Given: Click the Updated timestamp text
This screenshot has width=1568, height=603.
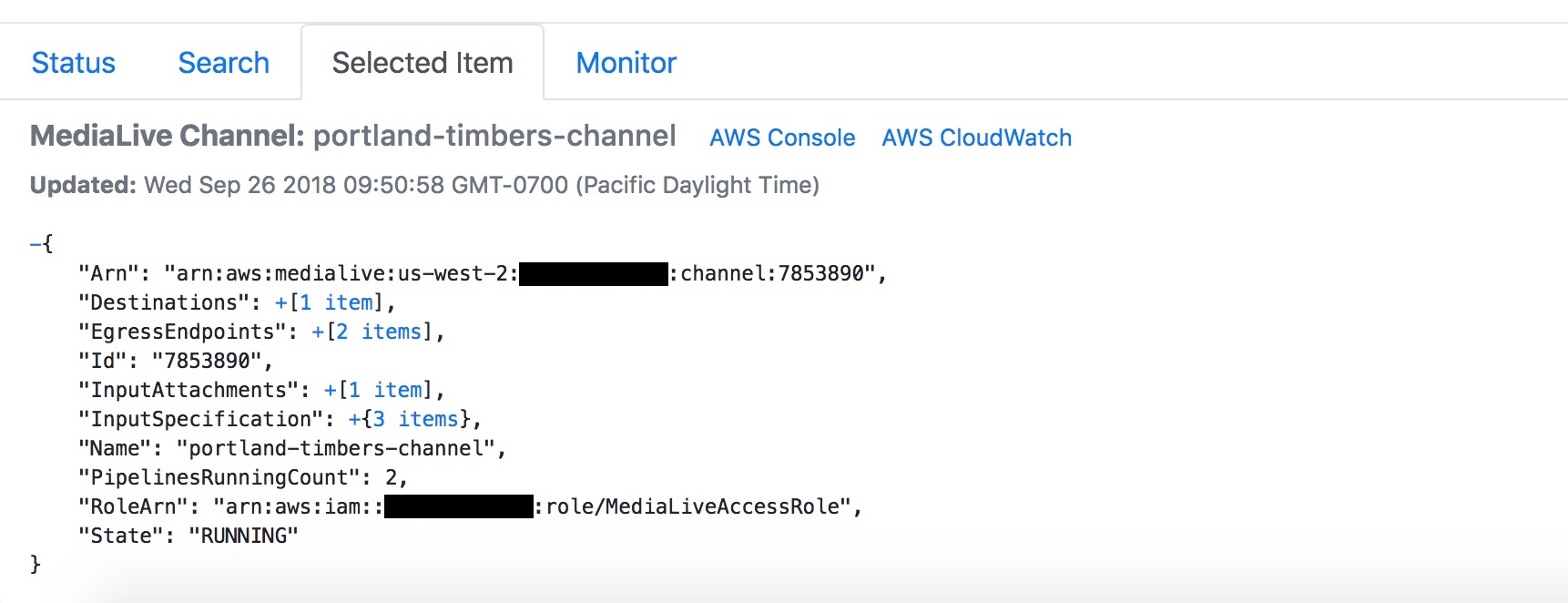Looking at the screenshot, I should click(x=424, y=185).
